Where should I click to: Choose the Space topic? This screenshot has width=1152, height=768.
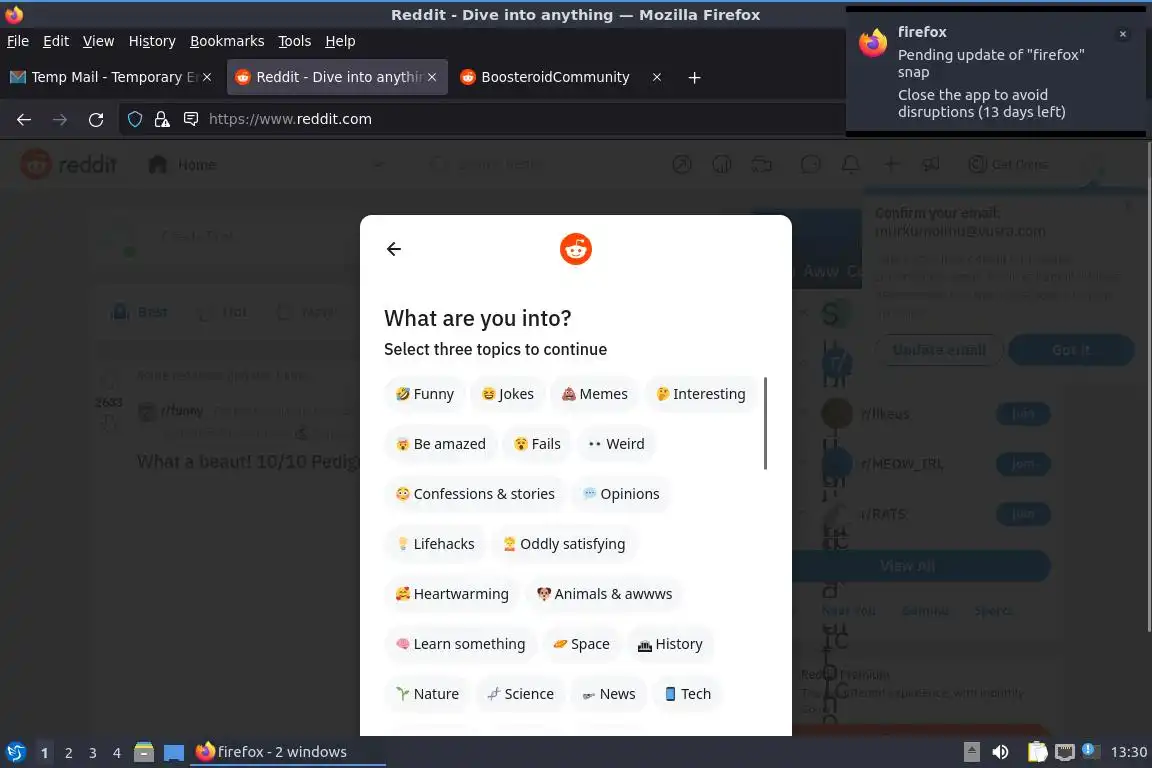click(x=582, y=644)
